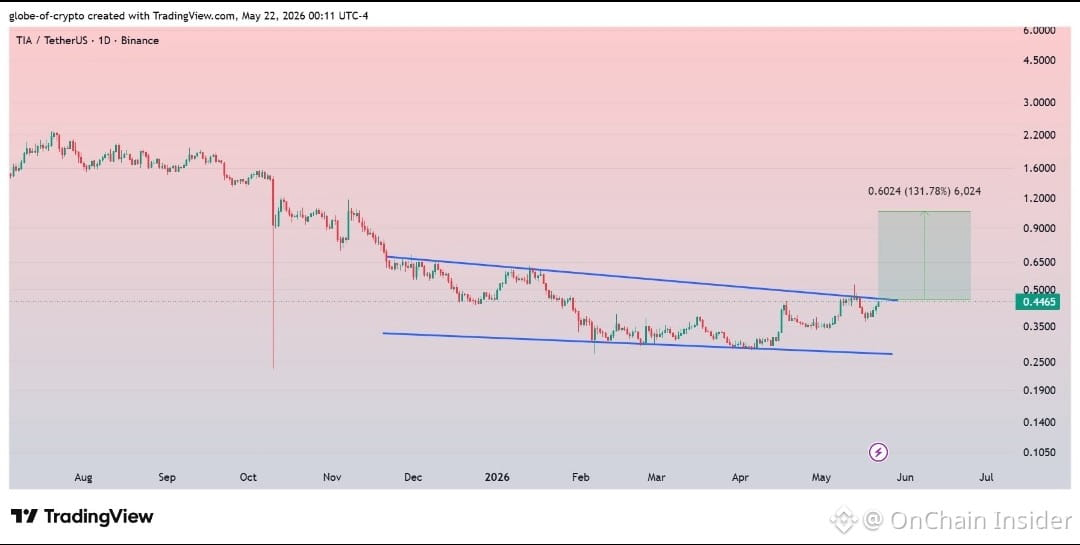Click the Jul label on time axis
The height and width of the screenshot is (545, 1080).
986,477
